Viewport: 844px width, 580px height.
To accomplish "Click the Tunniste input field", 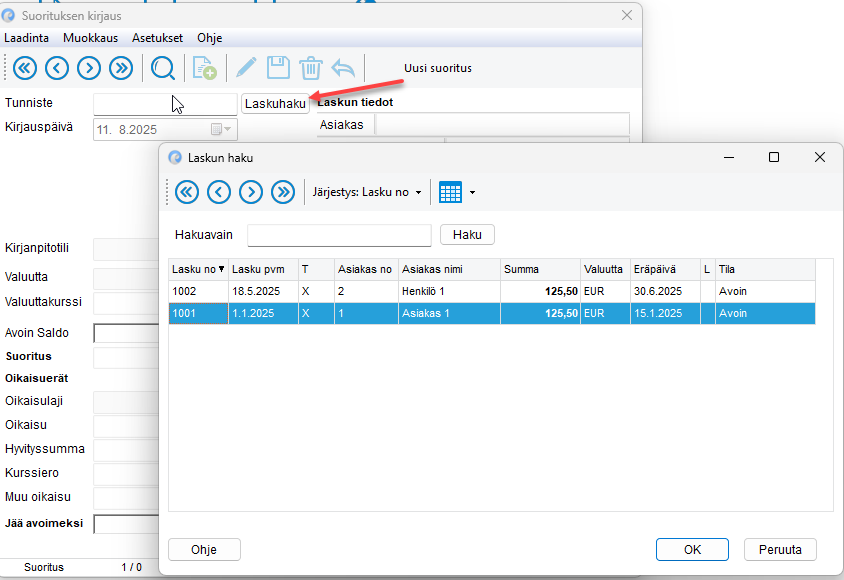I will tap(165, 104).
